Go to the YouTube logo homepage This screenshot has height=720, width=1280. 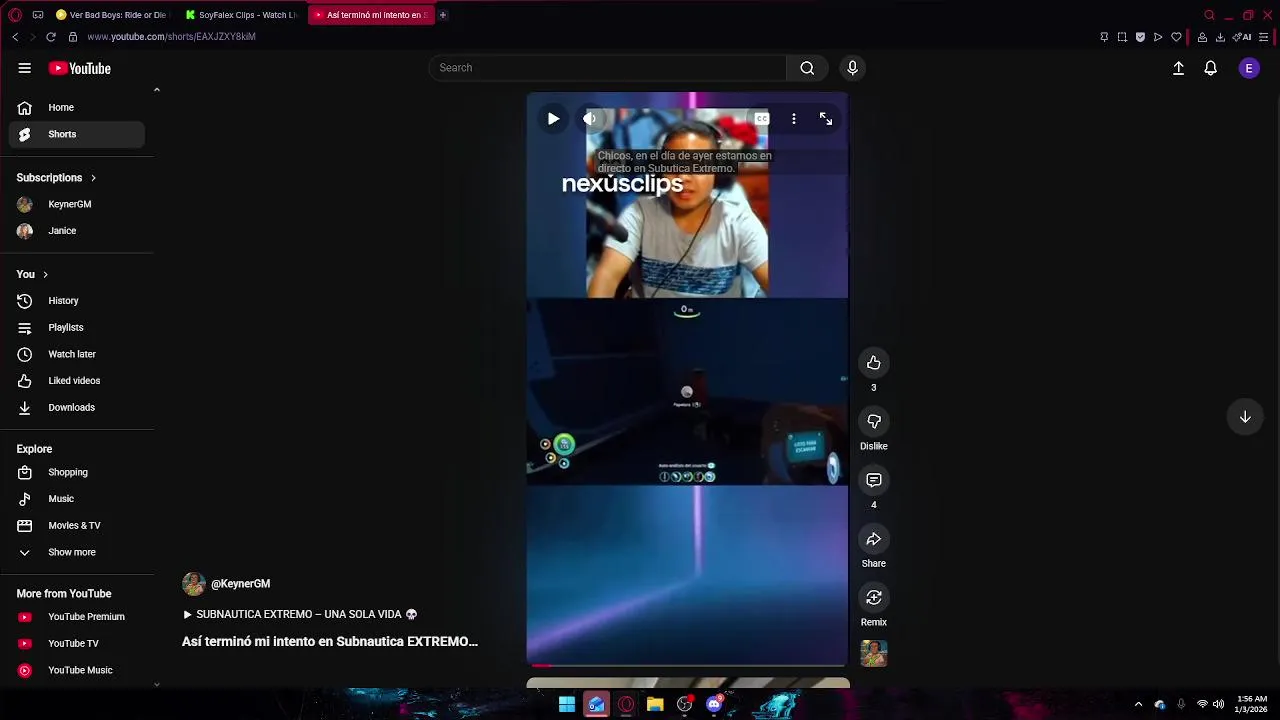[80, 68]
